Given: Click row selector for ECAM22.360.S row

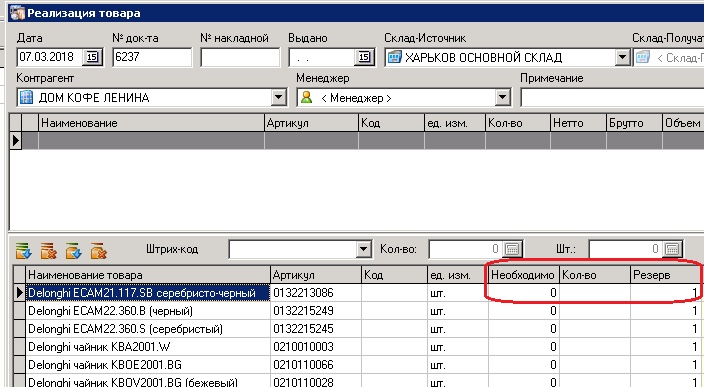Looking at the screenshot, I should pos(19,329).
